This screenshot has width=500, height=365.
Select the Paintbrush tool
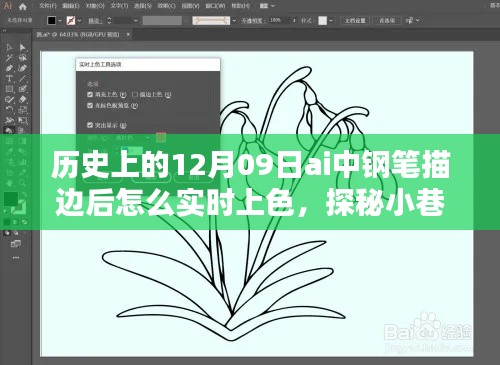[x=22, y=89]
